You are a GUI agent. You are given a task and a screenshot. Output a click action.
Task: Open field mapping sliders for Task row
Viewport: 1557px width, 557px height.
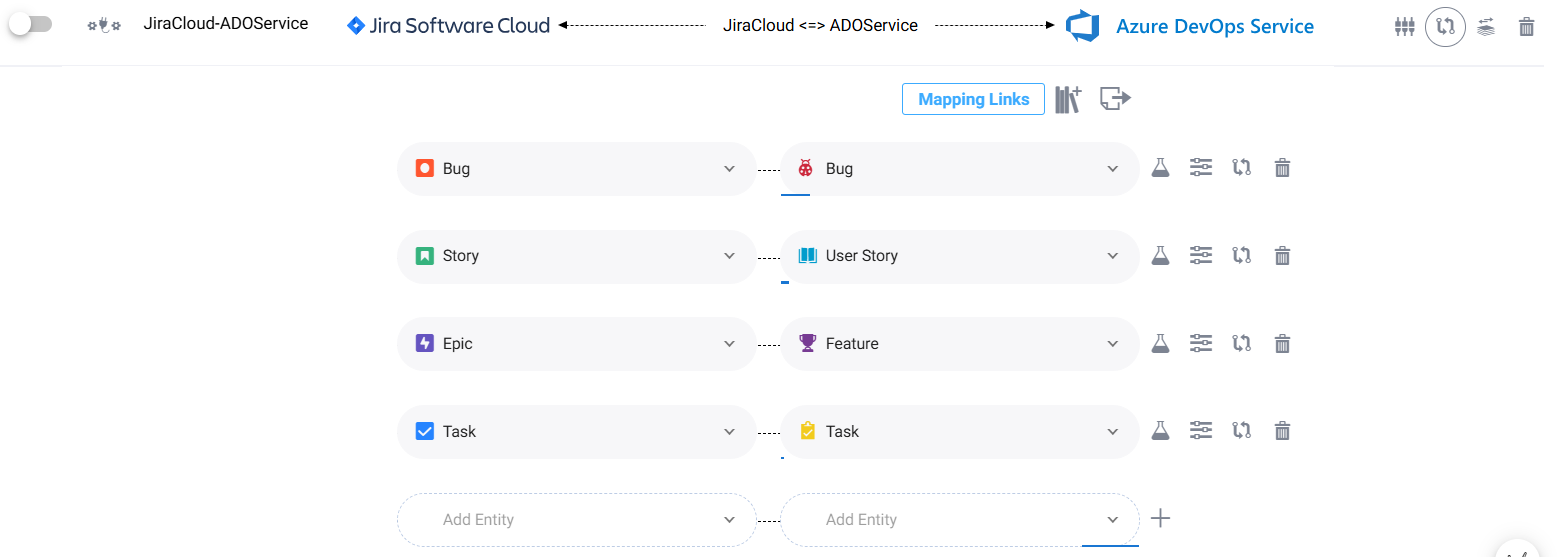coord(1201,430)
